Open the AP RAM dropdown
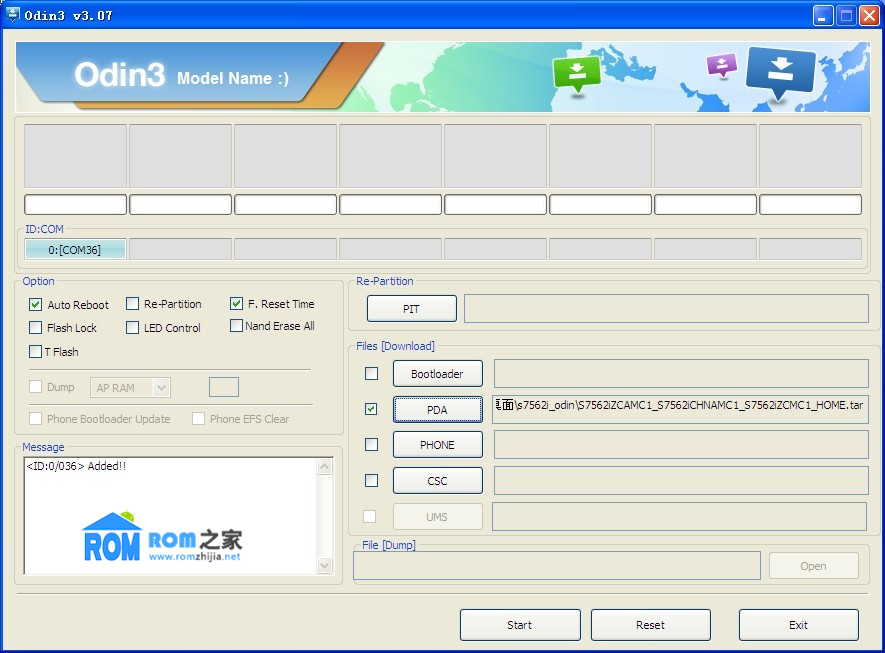The image size is (885, 653). [x=161, y=388]
